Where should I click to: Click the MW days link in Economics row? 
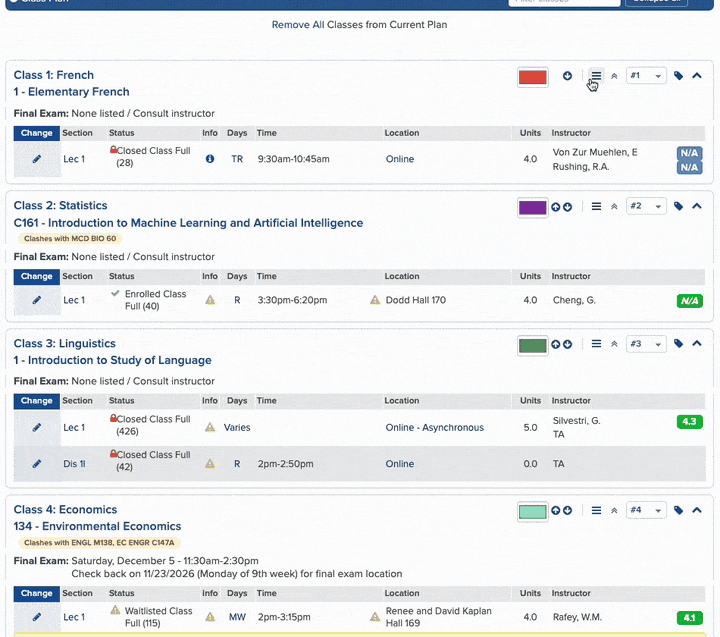click(x=237, y=617)
